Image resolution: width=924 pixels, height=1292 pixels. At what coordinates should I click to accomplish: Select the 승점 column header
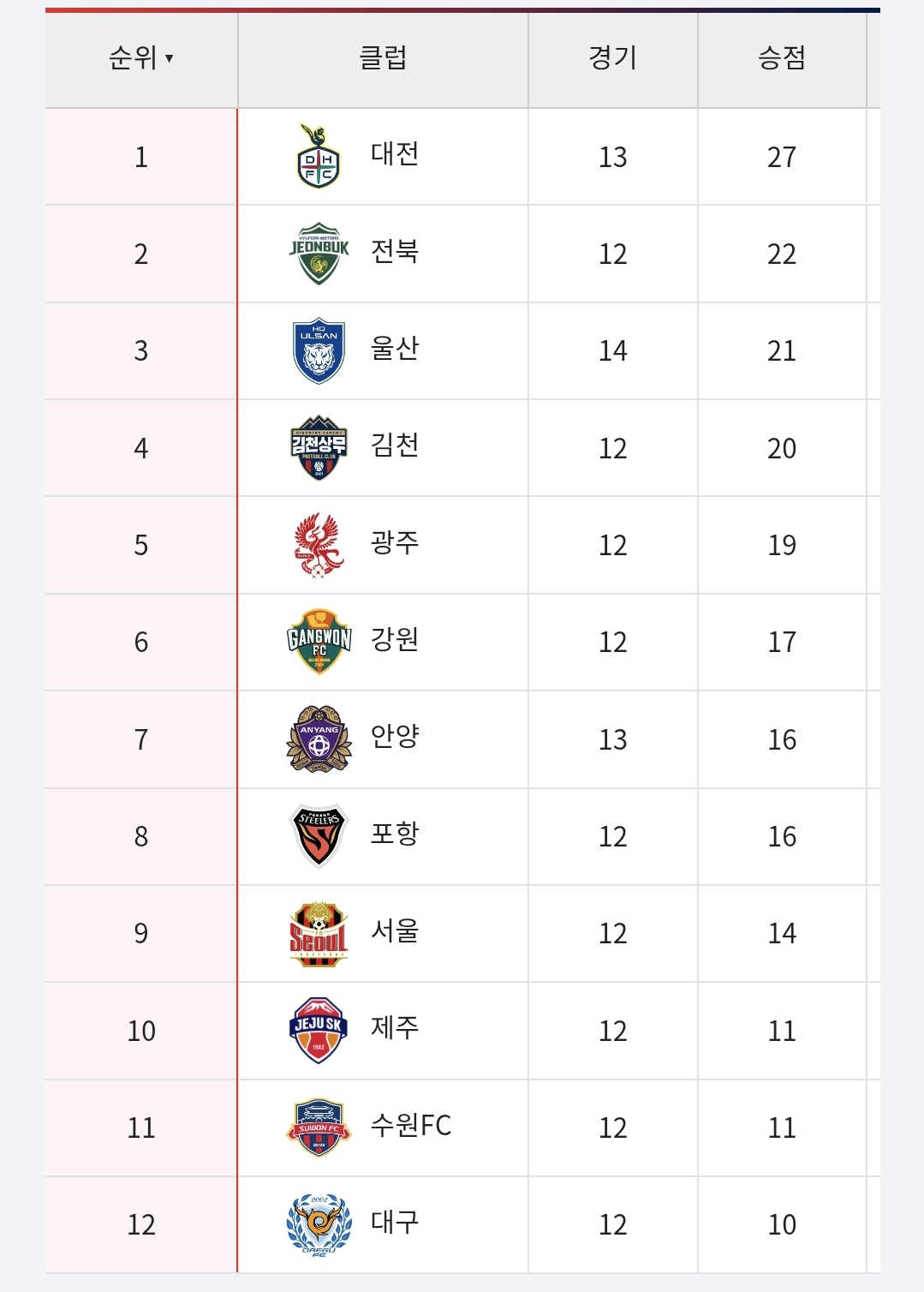coord(782,59)
